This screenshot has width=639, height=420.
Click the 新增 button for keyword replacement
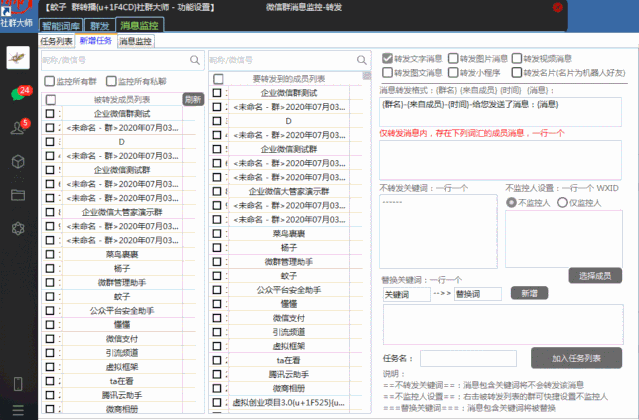529,293
